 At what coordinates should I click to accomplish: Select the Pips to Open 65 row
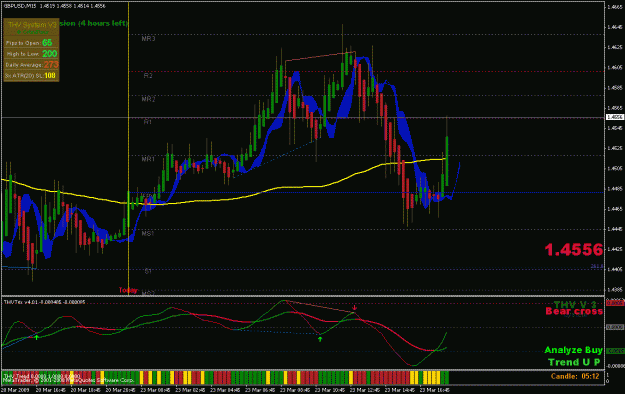pyautogui.click(x=31, y=43)
